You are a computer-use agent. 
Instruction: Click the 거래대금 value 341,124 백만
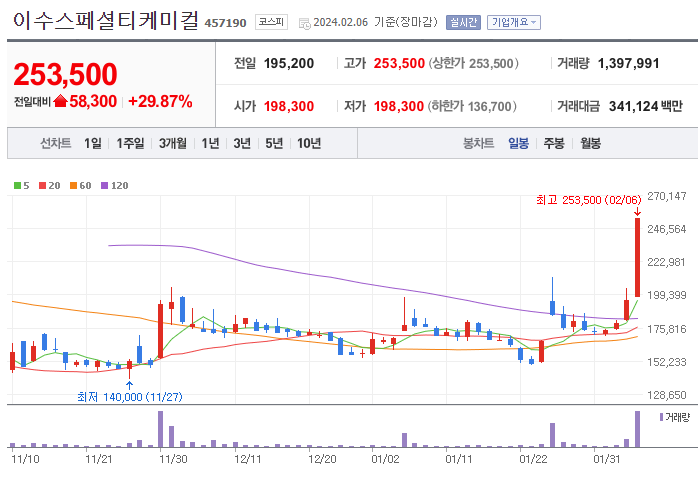[x=645, y=106]
